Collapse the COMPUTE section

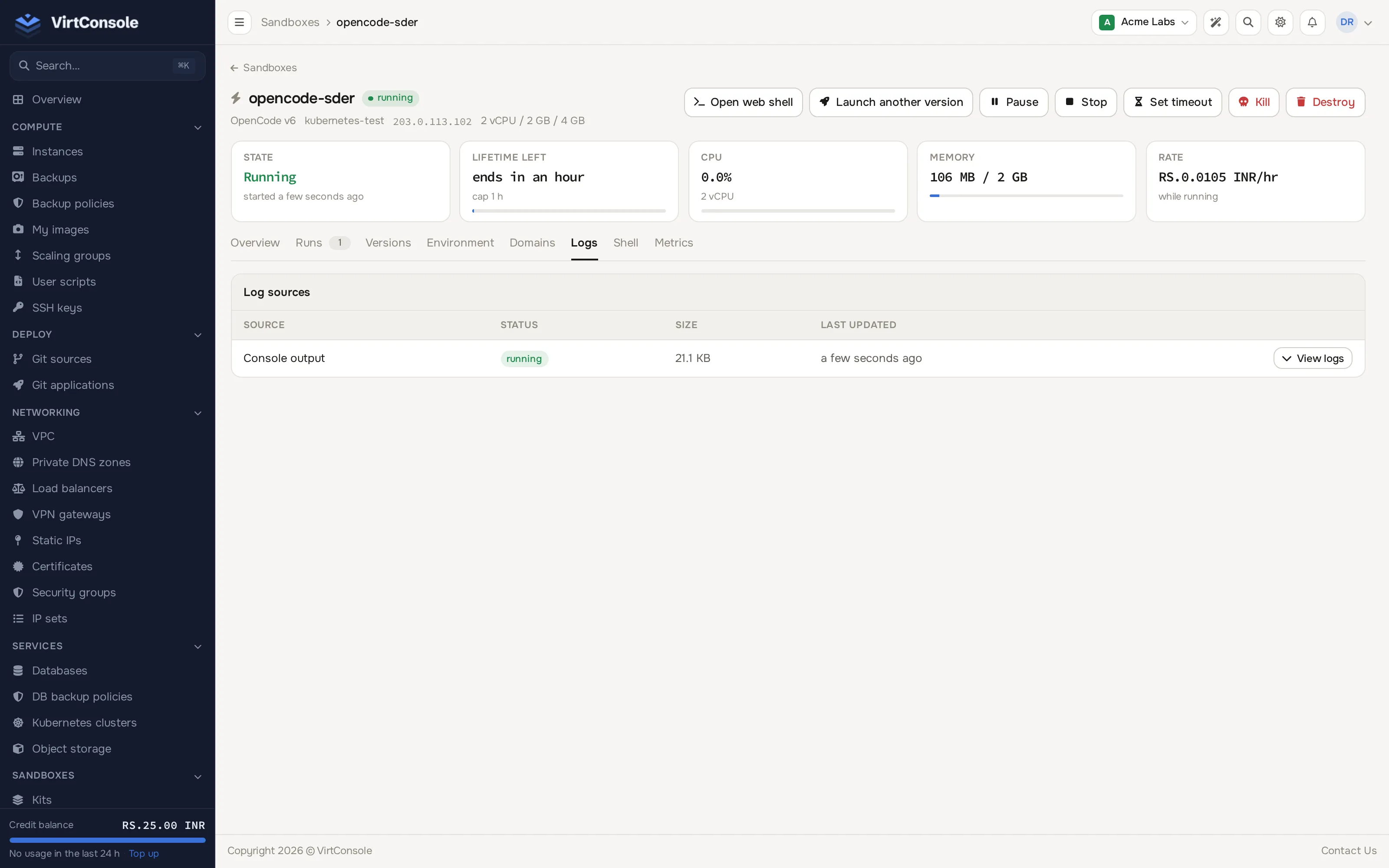click(x=197, y=127)
